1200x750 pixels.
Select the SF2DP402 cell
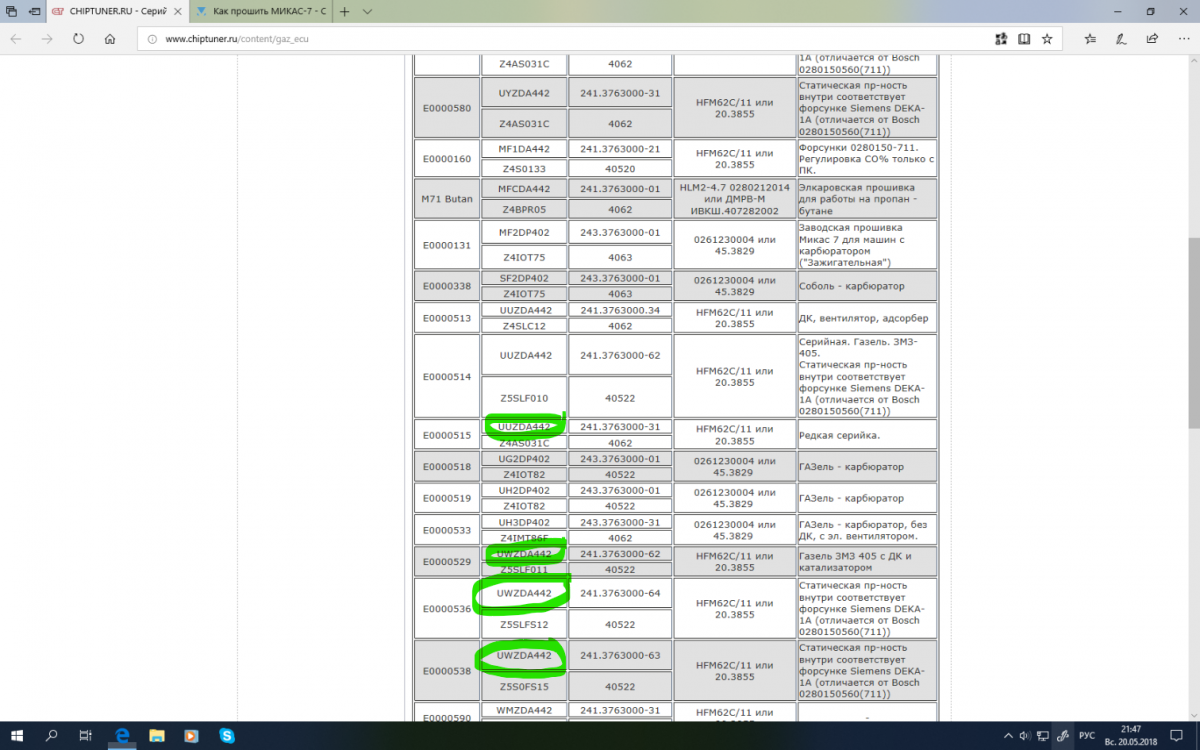click(524, 278)
